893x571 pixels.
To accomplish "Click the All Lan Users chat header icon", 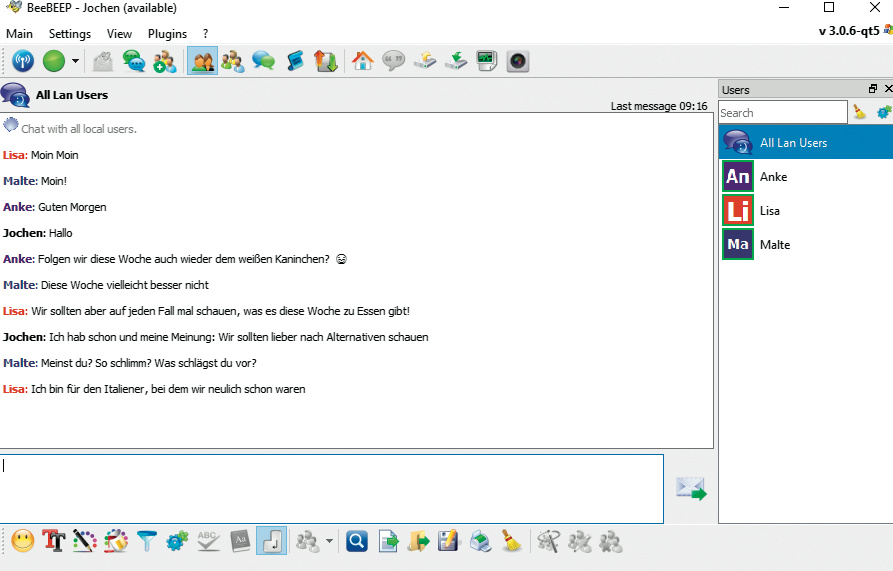I will (x=15, y=95).
